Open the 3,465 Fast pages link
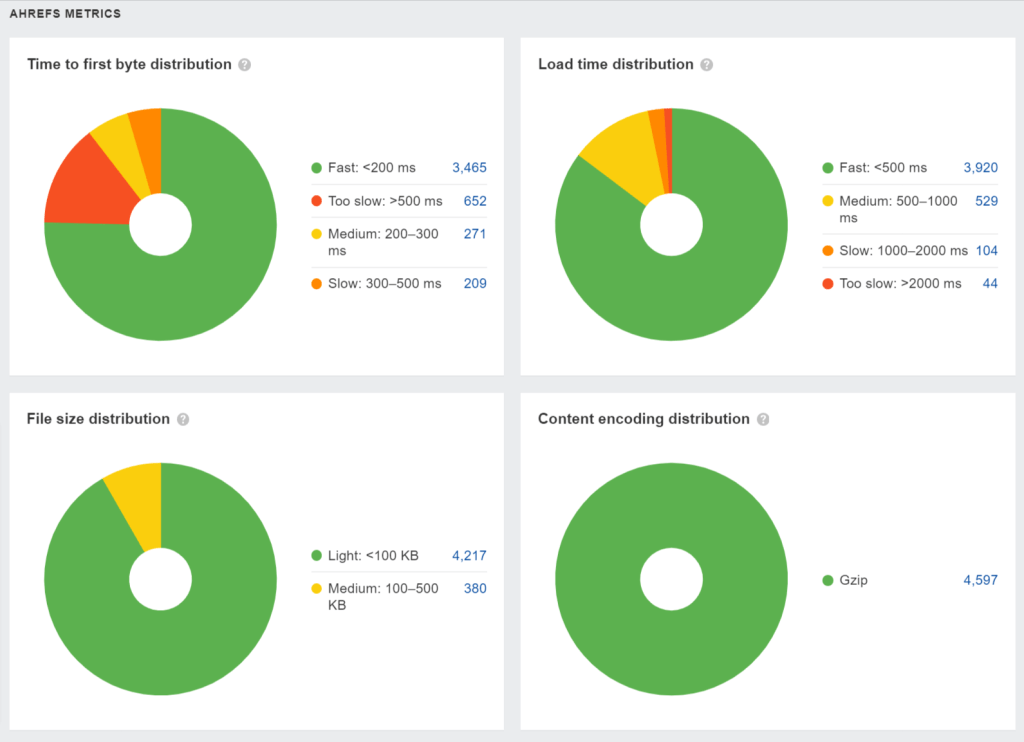The height and width of the screenshot is (742, 1024). click(x=469, y=167)
